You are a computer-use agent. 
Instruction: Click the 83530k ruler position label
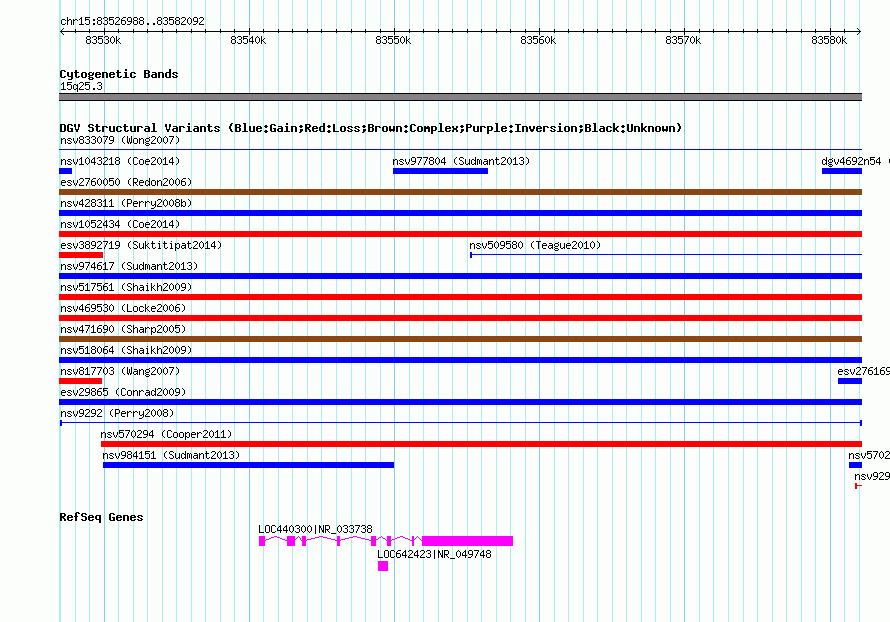click(103, 40)
